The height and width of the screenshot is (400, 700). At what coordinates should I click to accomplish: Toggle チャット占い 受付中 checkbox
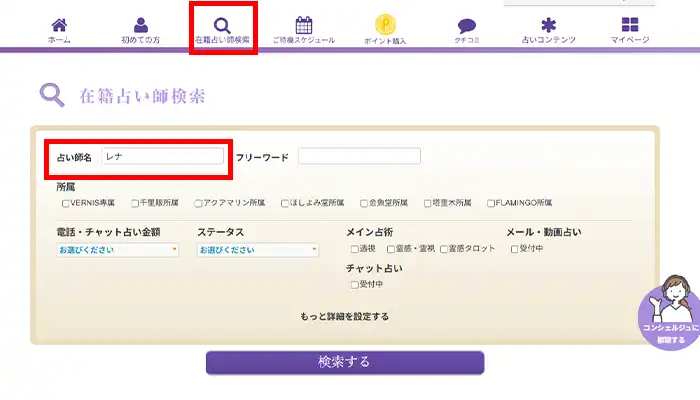354,285
